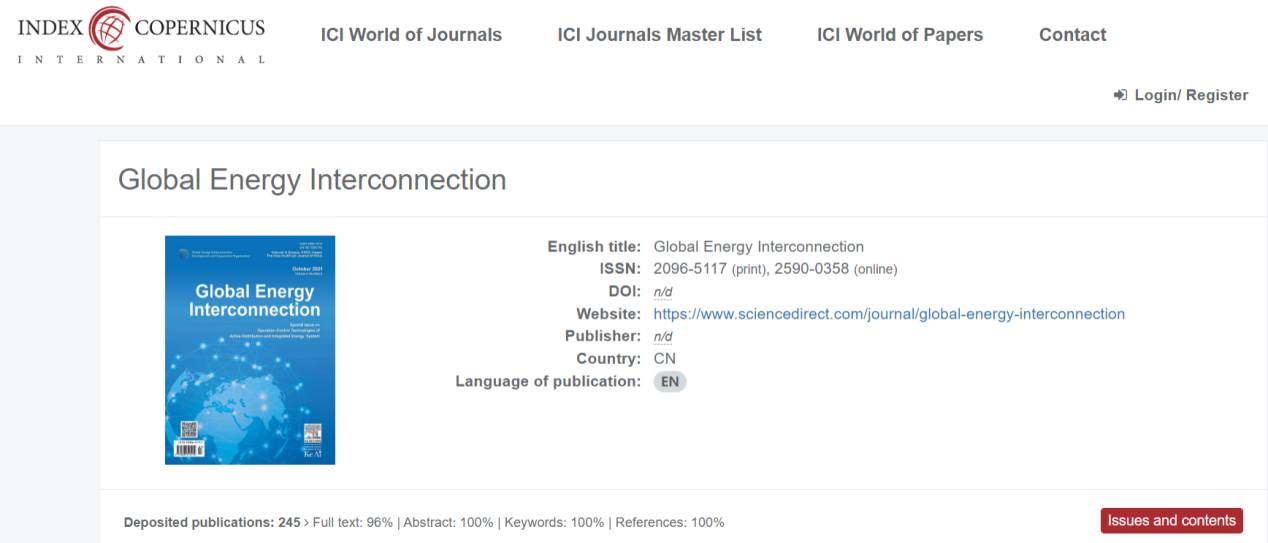The height and width of the screenshot is (543, 1268).
Task: Click the References: 100% statistic
Action: pos(670,522)
